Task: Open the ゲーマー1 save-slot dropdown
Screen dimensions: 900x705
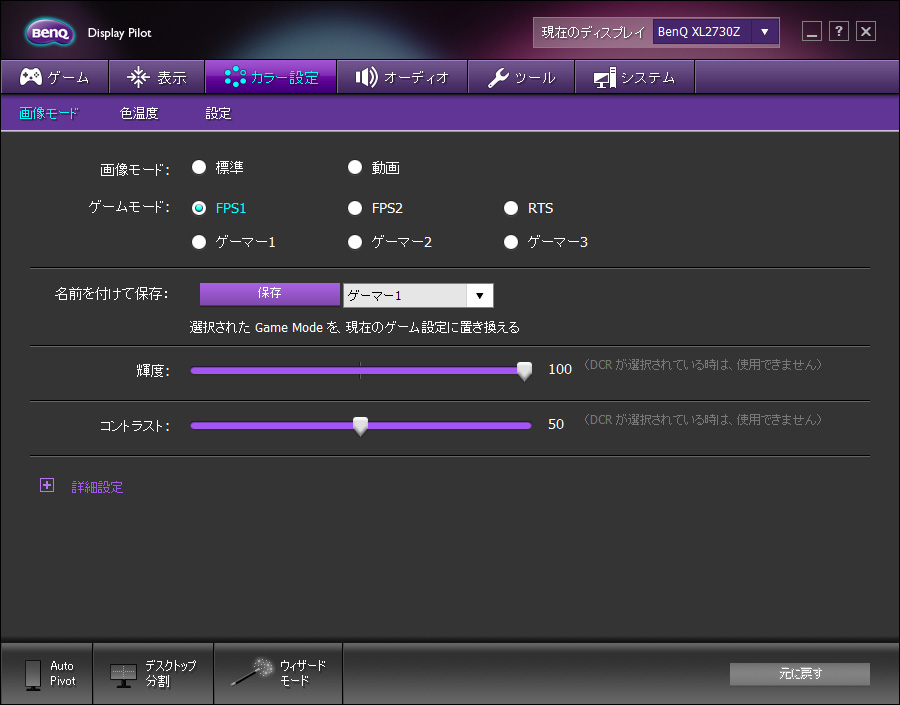Action: pos(418,296)
